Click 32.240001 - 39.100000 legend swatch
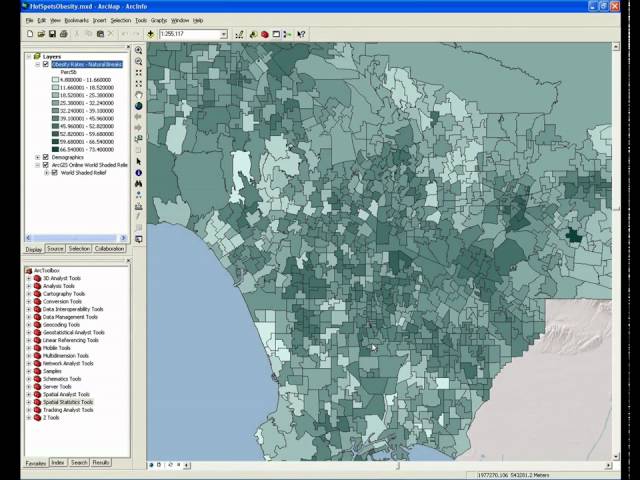The width and height of the screenshot is (640, 480). click(55, 111)
